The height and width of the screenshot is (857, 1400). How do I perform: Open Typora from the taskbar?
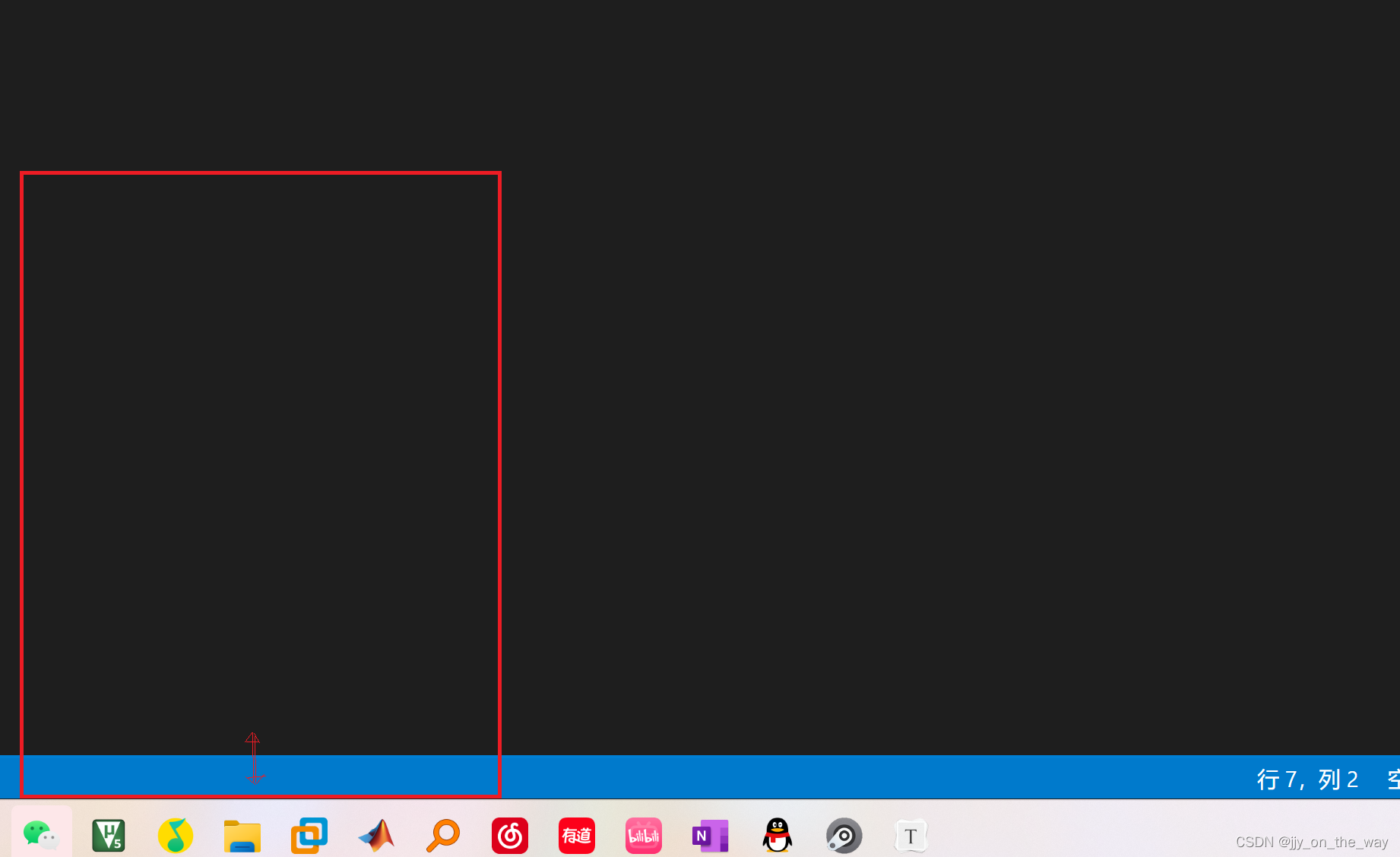(911, 836)
